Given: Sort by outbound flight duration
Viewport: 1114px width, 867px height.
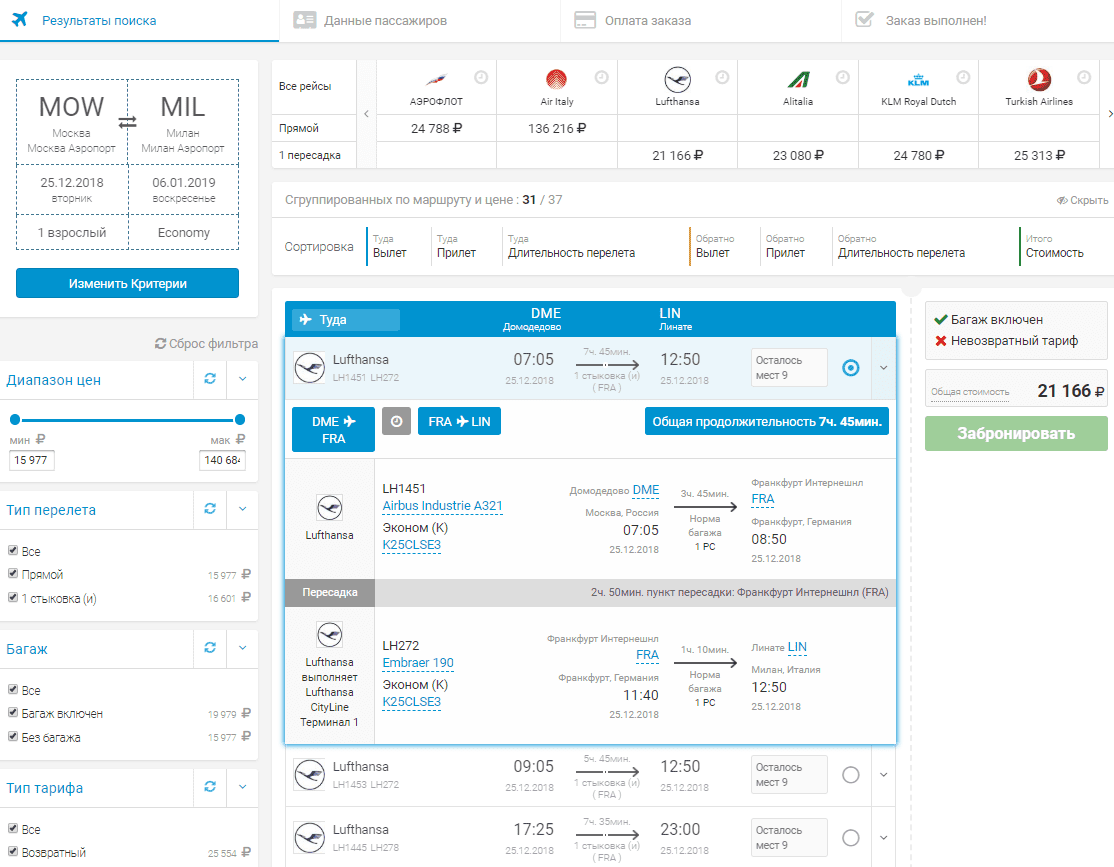Looking at the screenshot, I should pyautogui.click(x=571, y=246).
